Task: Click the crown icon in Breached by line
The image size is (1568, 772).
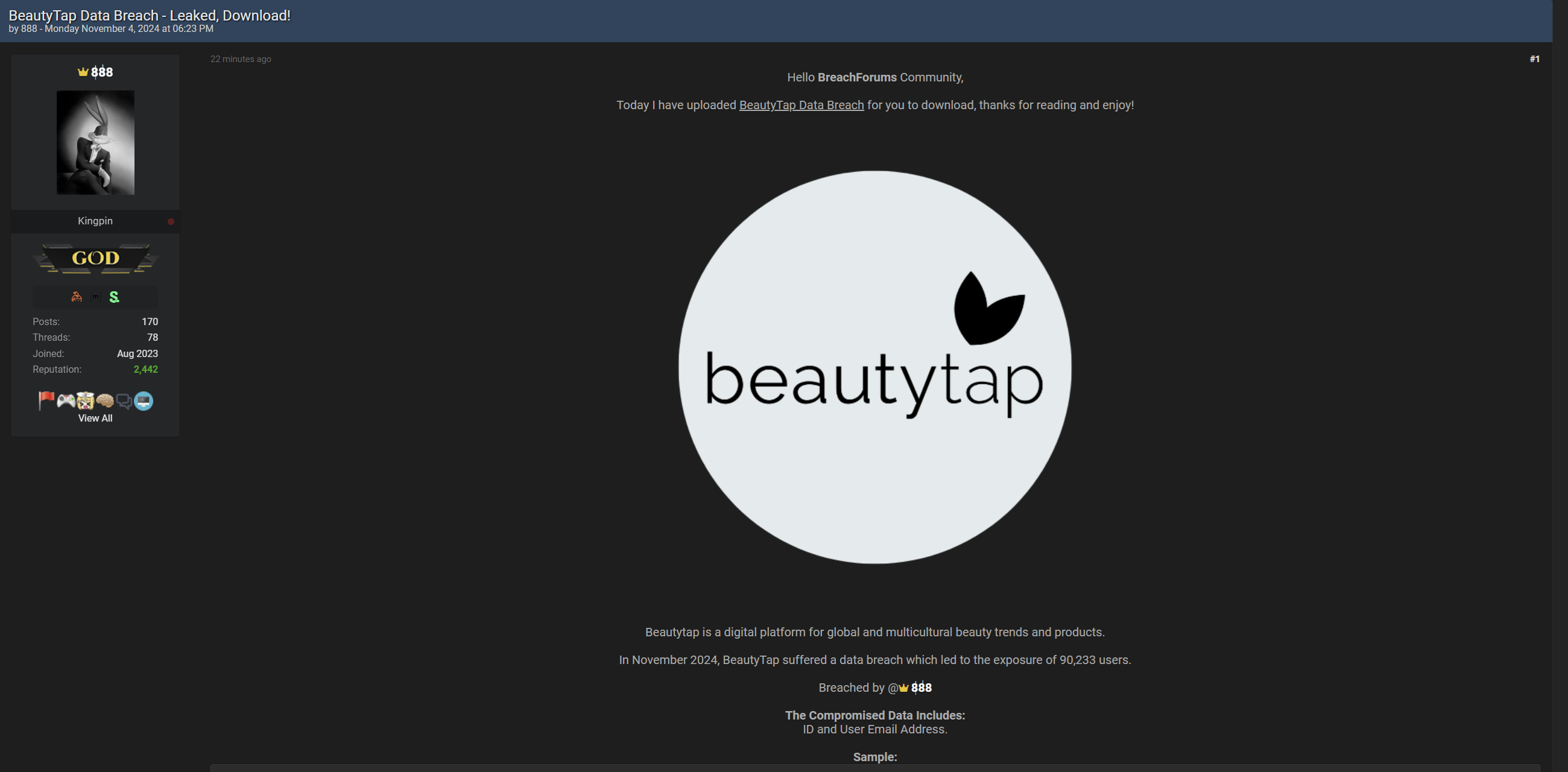Action: 903,688
